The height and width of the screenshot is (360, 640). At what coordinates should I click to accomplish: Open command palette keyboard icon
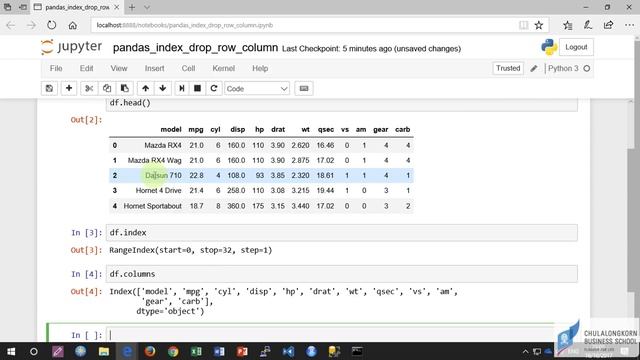[304, 89]
